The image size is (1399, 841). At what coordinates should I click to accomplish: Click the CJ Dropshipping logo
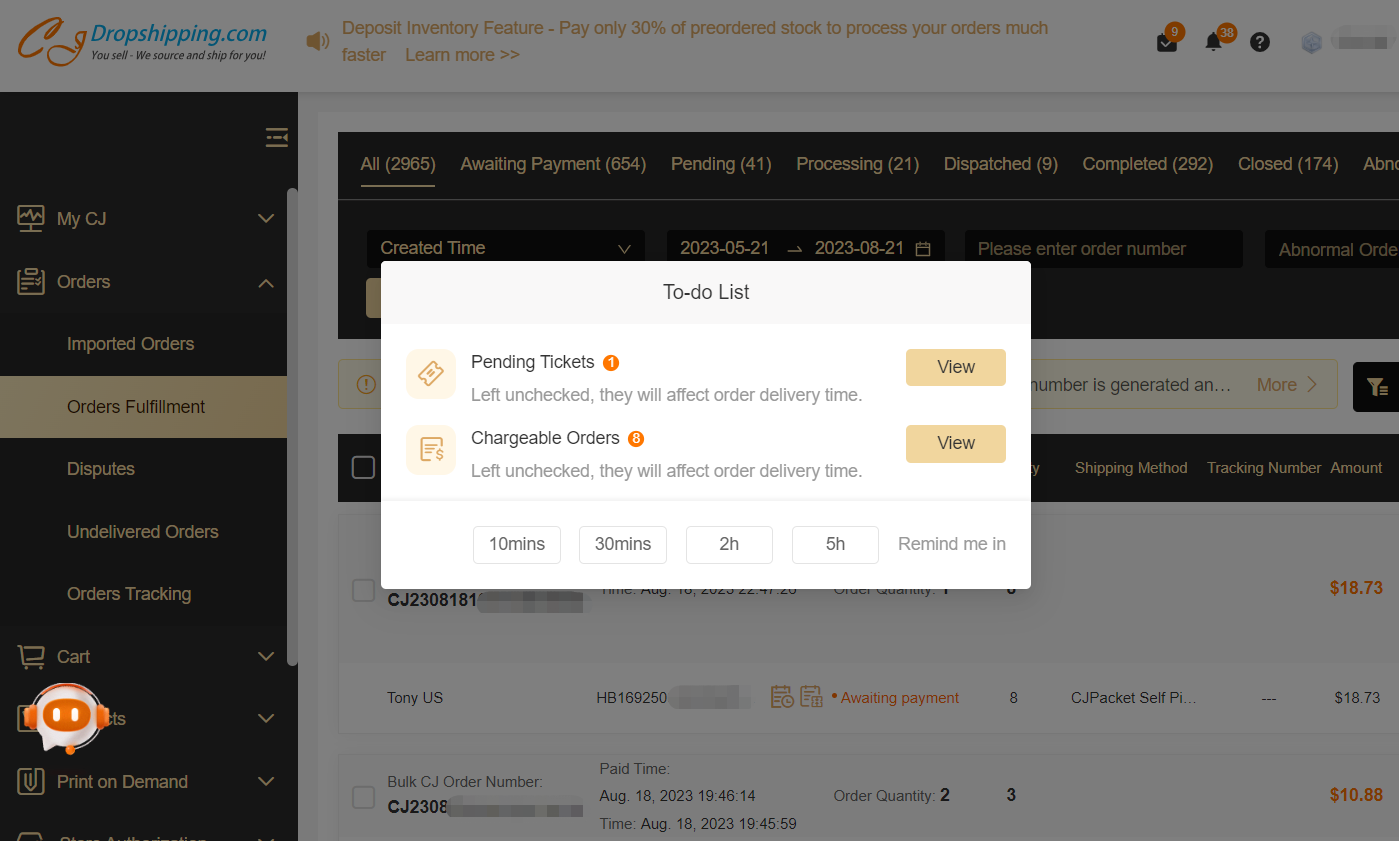[142, 42]
